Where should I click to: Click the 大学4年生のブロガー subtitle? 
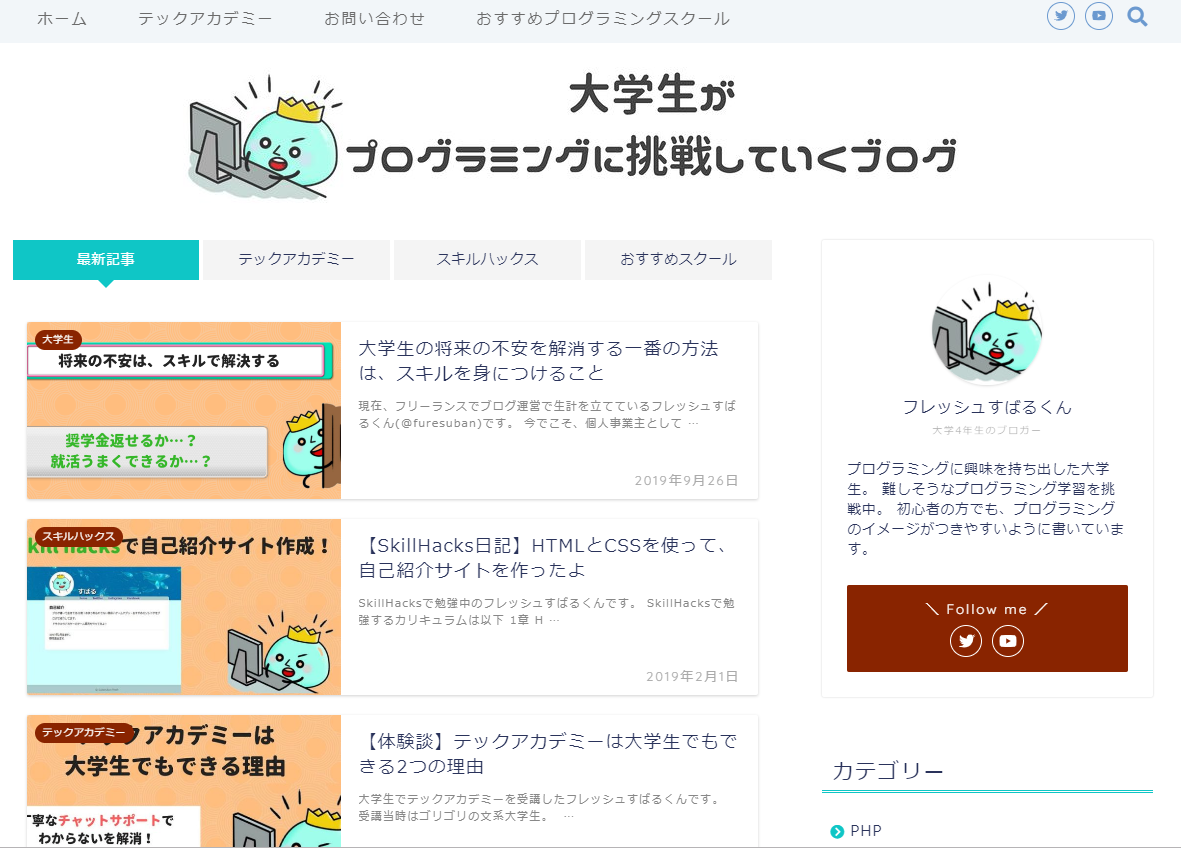[x=987, y=431]
